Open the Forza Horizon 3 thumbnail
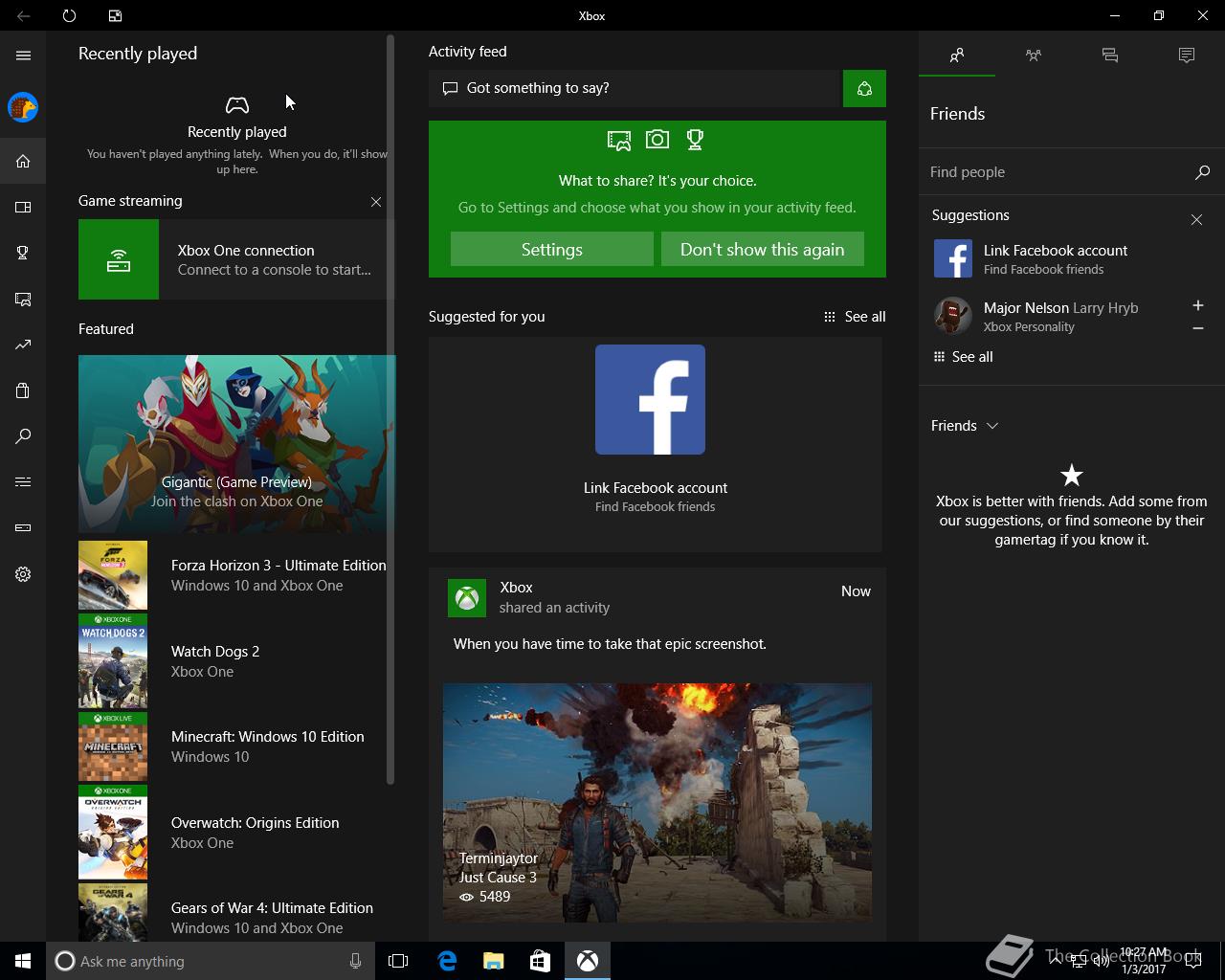The height and width of the screenshot is (980, 1225). [113, 575]
